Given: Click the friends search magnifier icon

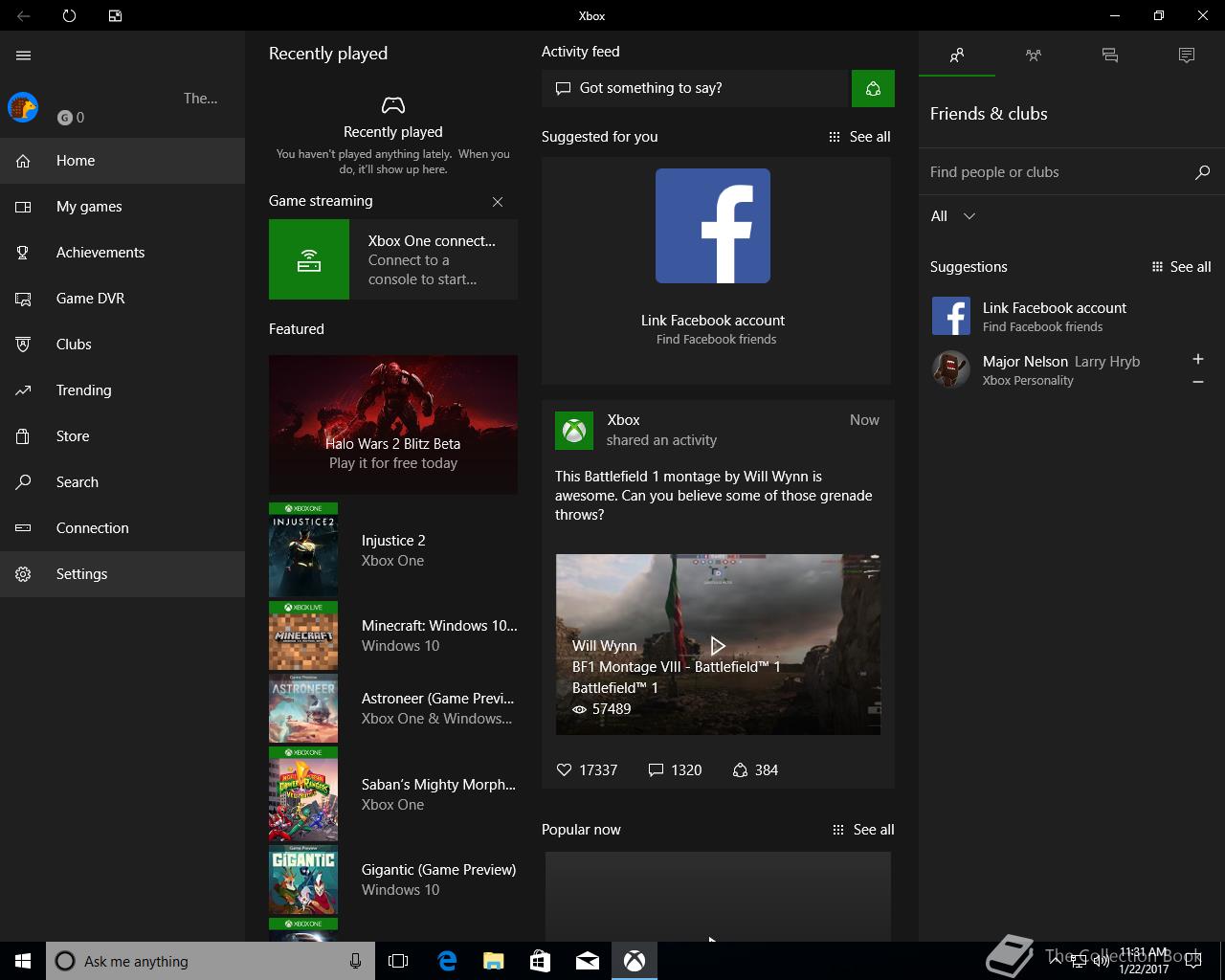Looking at the screenshot, I should [1203, 172].
